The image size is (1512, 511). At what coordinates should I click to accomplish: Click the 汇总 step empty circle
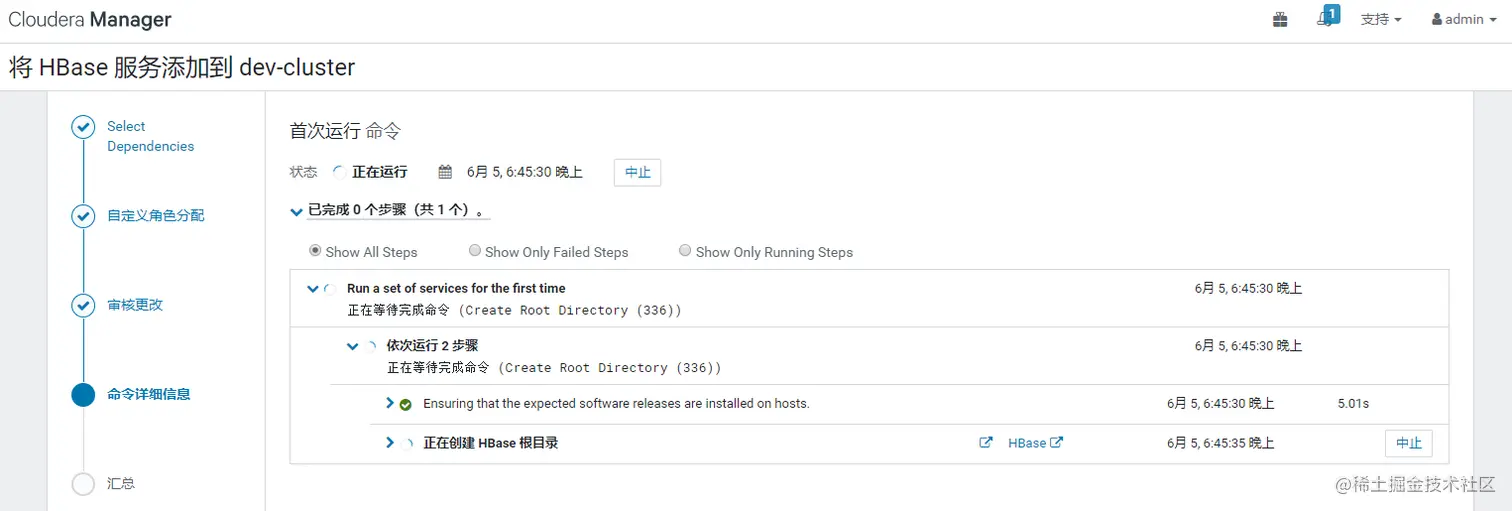point(83,484)
